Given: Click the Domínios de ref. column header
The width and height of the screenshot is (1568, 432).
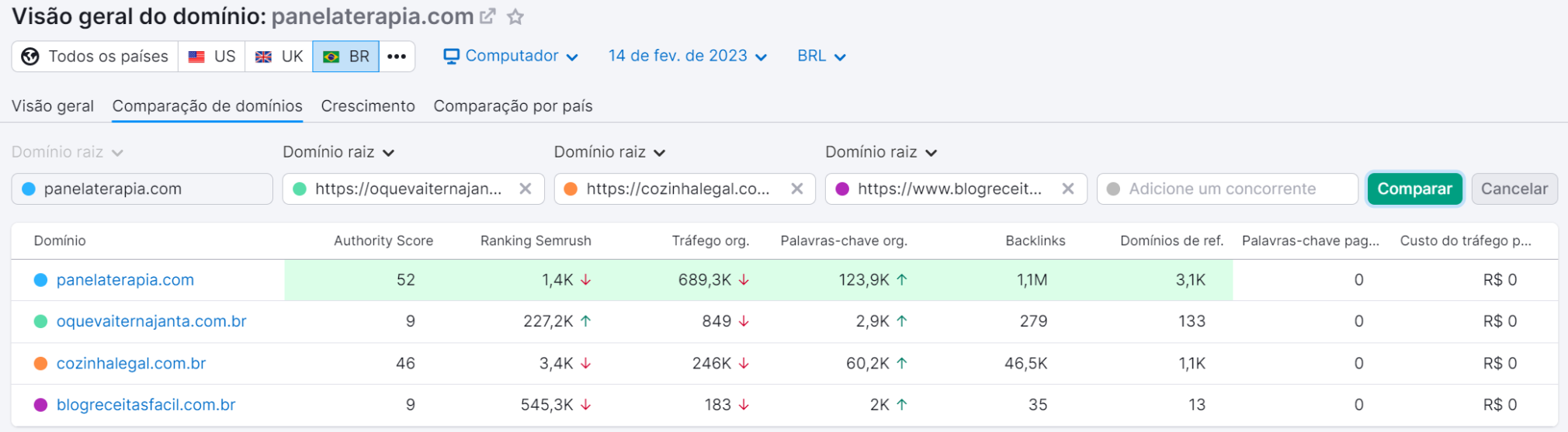Looking at the screenshot, I should pos(1171,241).
